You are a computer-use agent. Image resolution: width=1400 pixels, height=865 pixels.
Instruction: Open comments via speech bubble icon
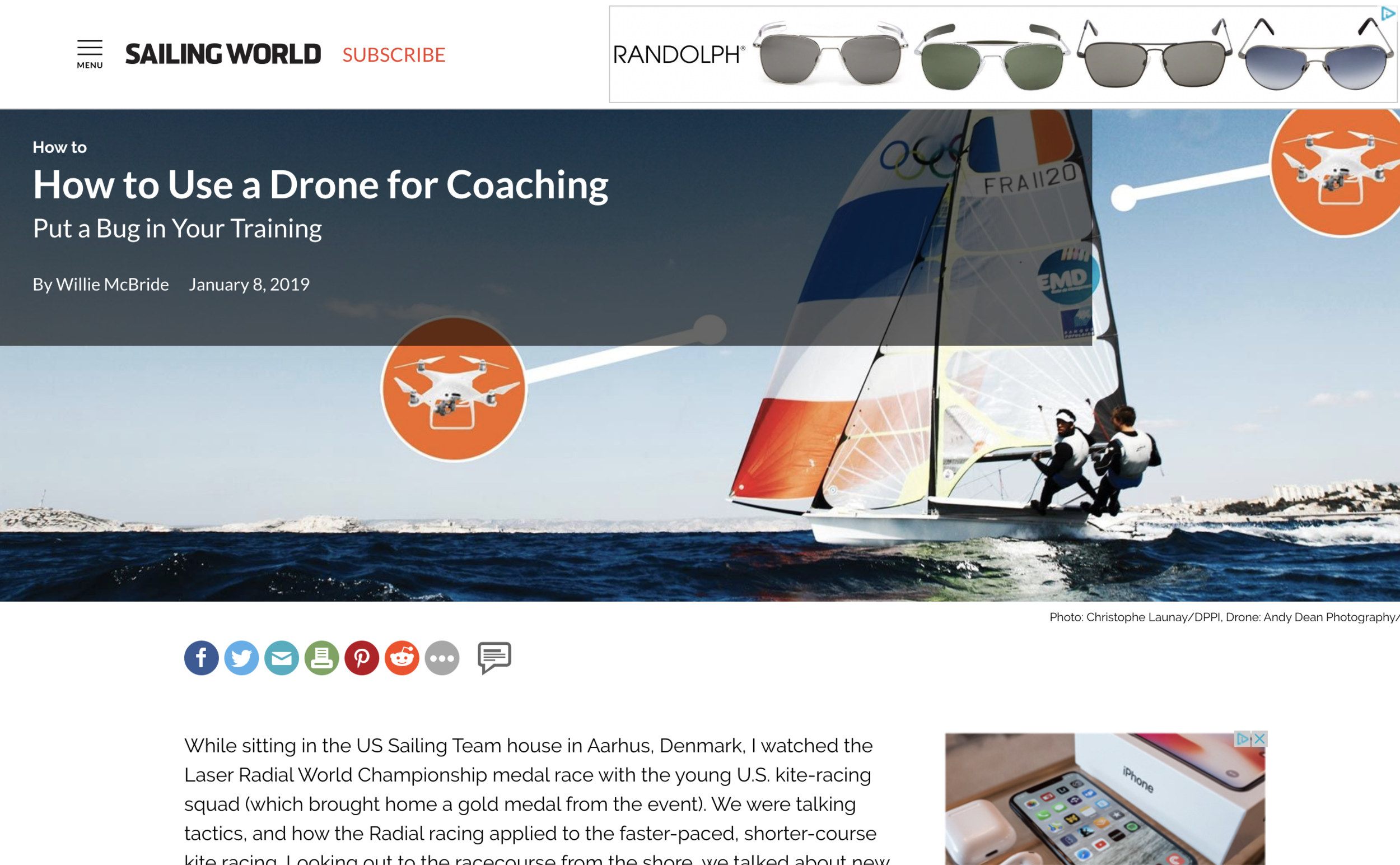494,657
